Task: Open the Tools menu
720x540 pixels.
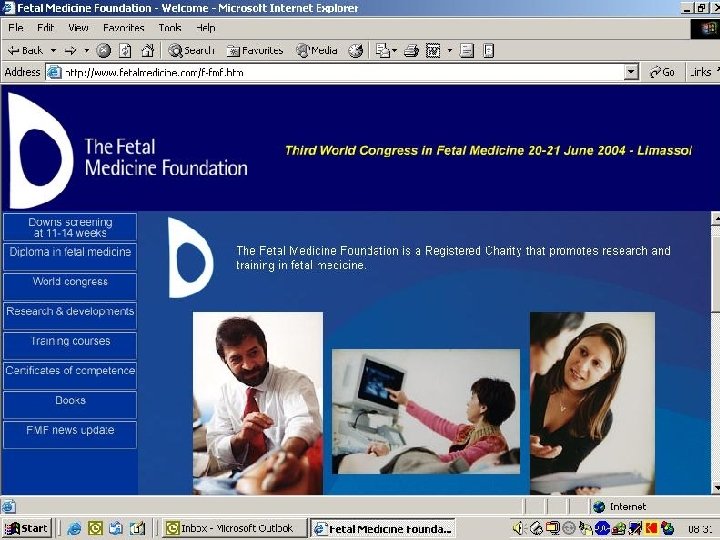Action: [170, 28]
